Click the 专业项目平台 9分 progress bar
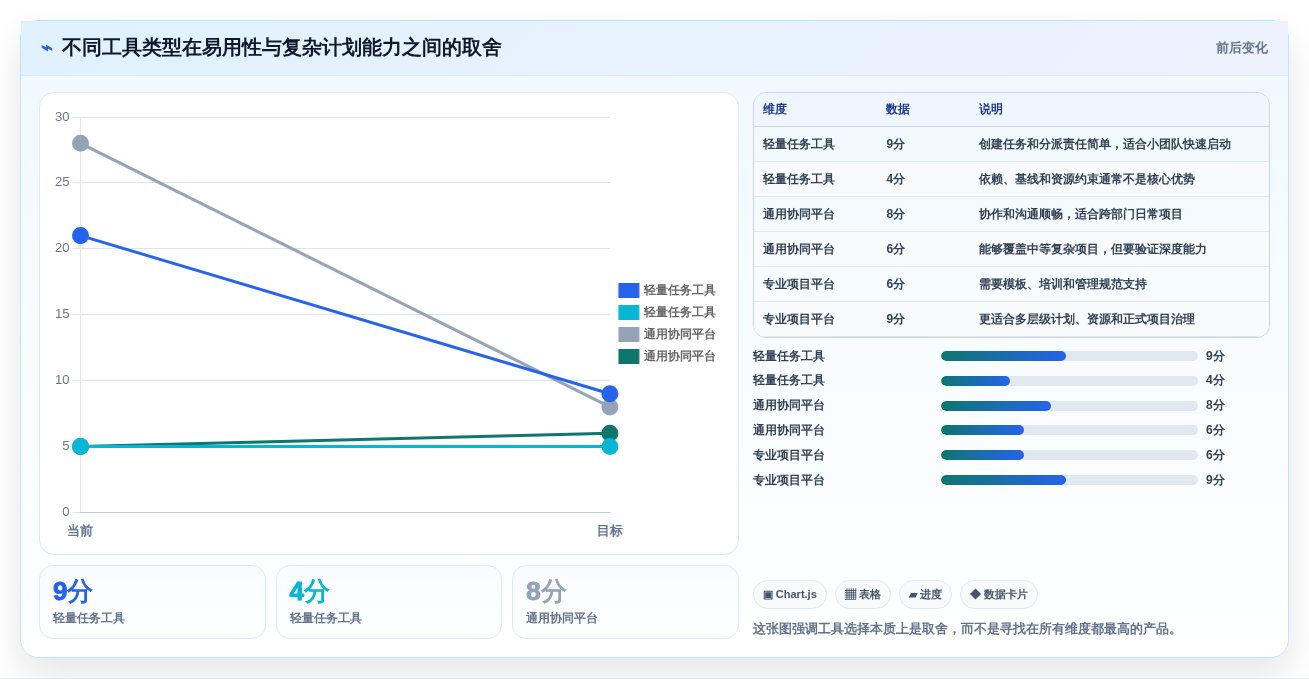Viewport: 1309px width, 679px height. (x=1069, y=480)
